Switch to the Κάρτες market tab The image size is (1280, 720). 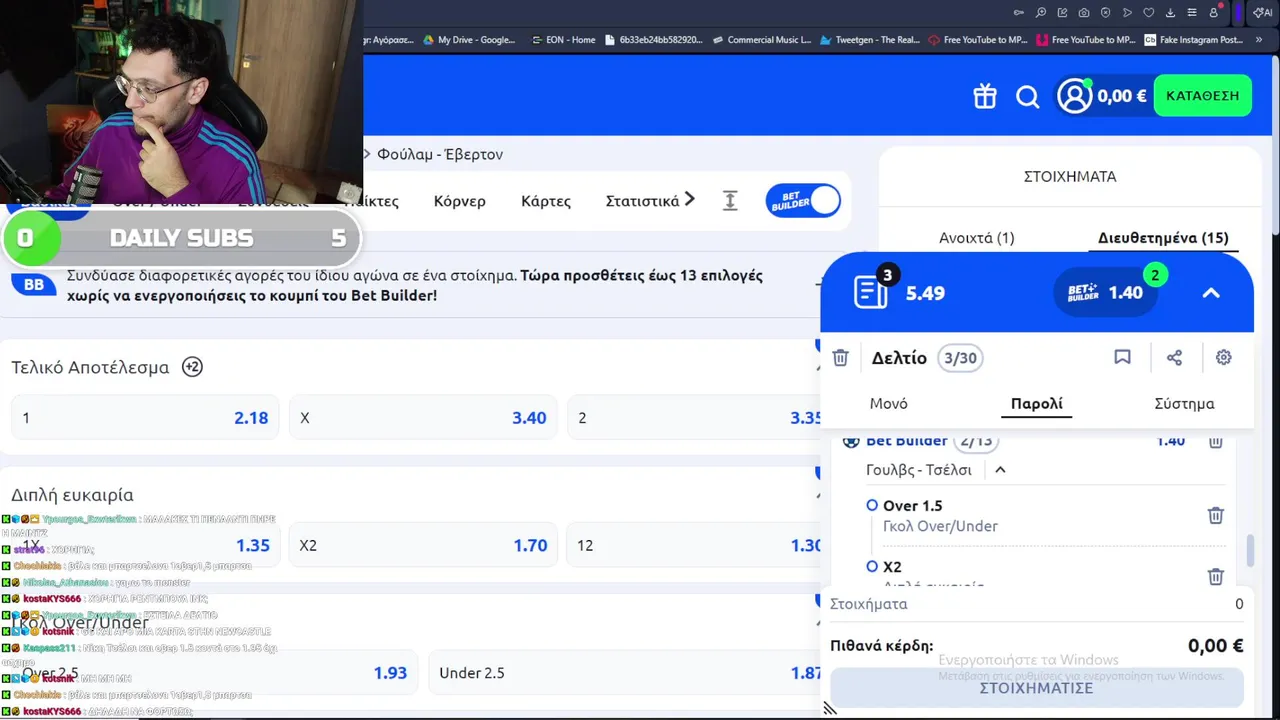pyautogui.click(x=546, y=201)
